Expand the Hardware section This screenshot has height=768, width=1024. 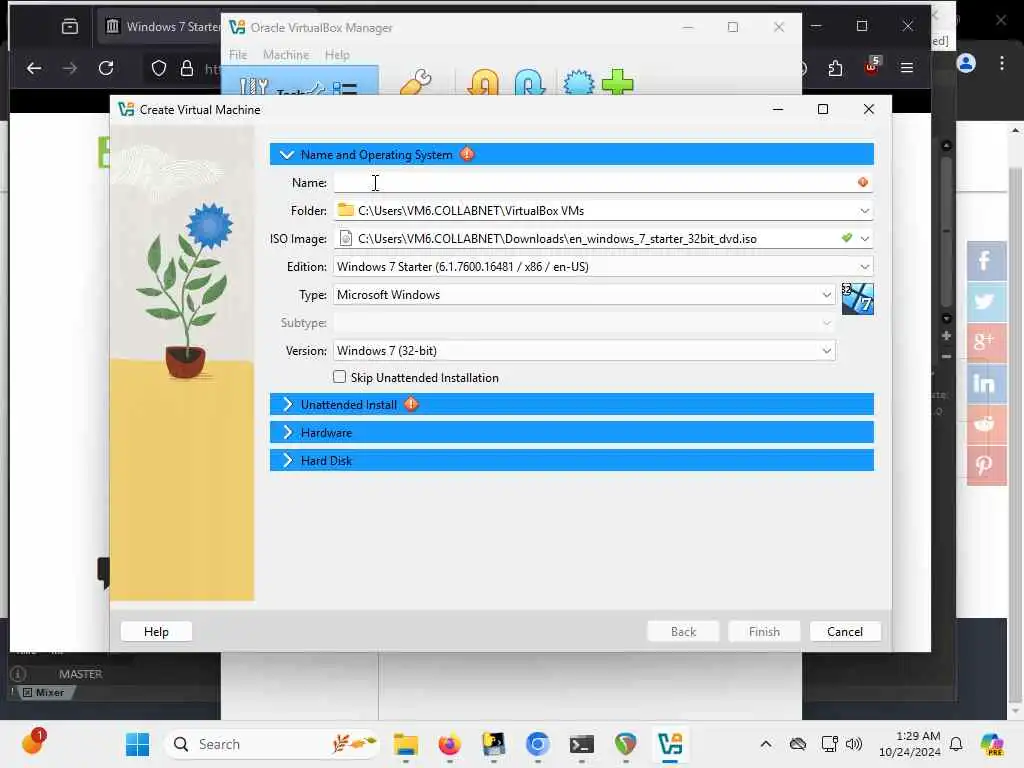click(287, 433)
